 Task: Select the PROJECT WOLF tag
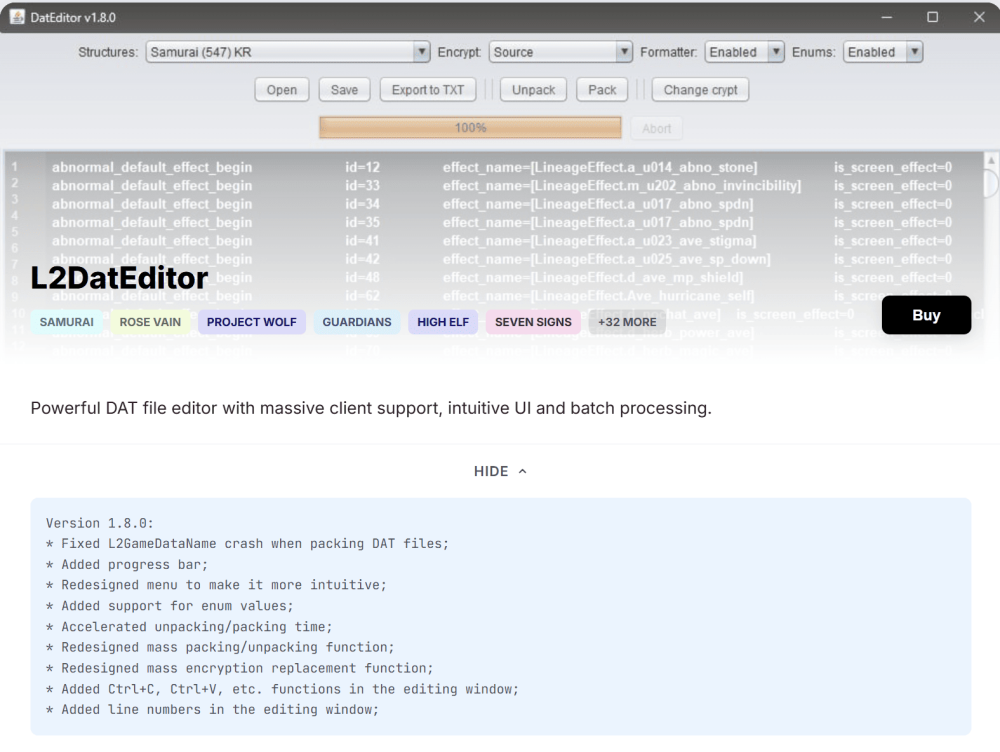pos(252,322)
